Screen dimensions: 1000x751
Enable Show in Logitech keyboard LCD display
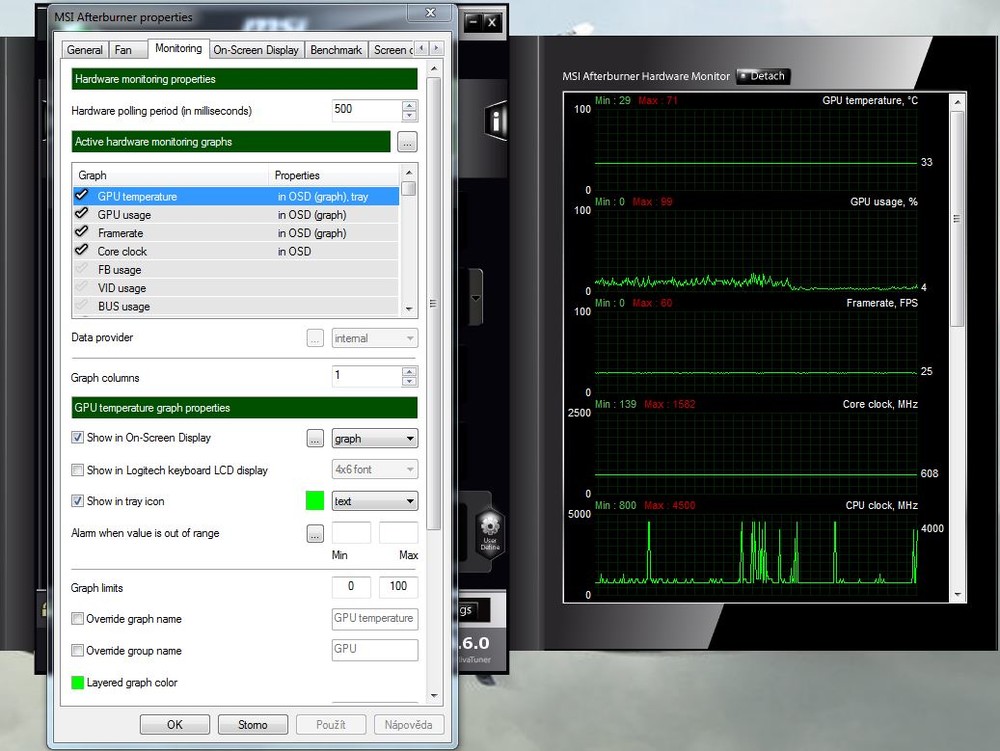pos(78,470)
